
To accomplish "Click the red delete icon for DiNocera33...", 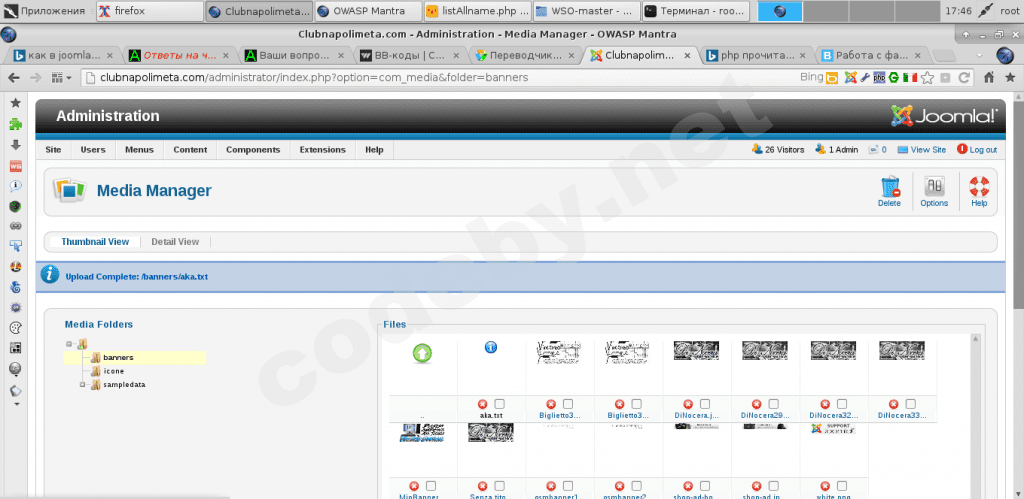I will (x=893, y=404).
